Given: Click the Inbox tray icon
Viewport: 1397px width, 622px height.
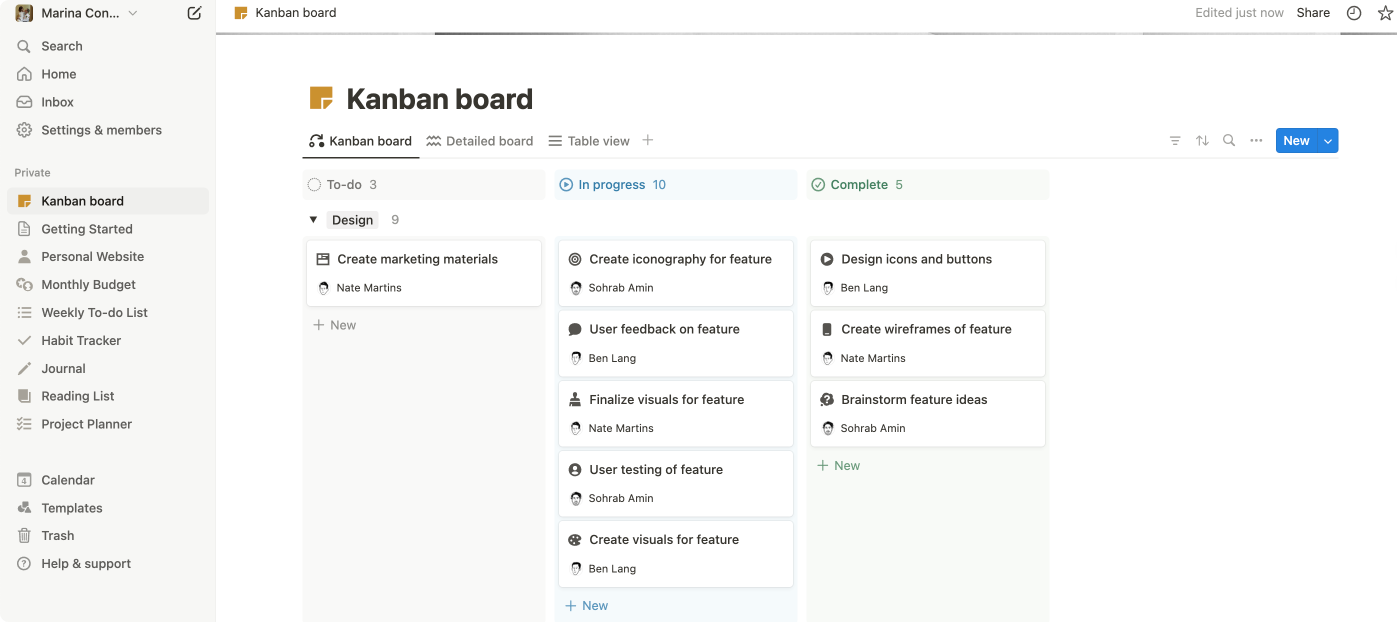Looking at the screenshot, I should click(24, 102).
